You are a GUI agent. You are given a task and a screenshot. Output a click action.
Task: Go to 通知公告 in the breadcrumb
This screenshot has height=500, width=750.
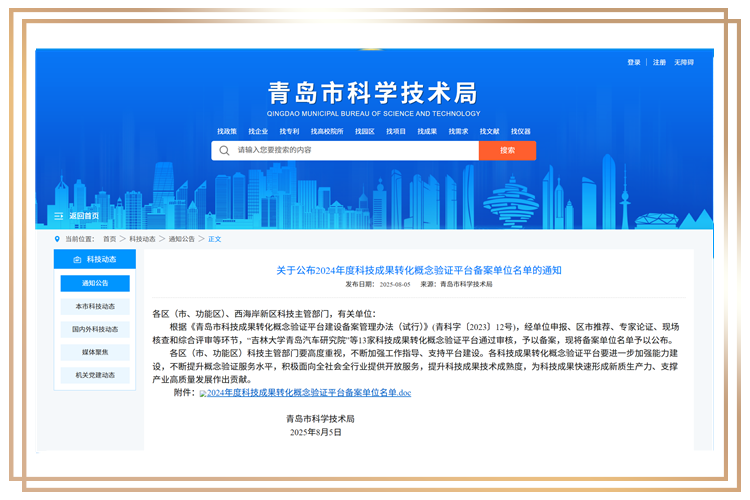[x=182, y=239]
